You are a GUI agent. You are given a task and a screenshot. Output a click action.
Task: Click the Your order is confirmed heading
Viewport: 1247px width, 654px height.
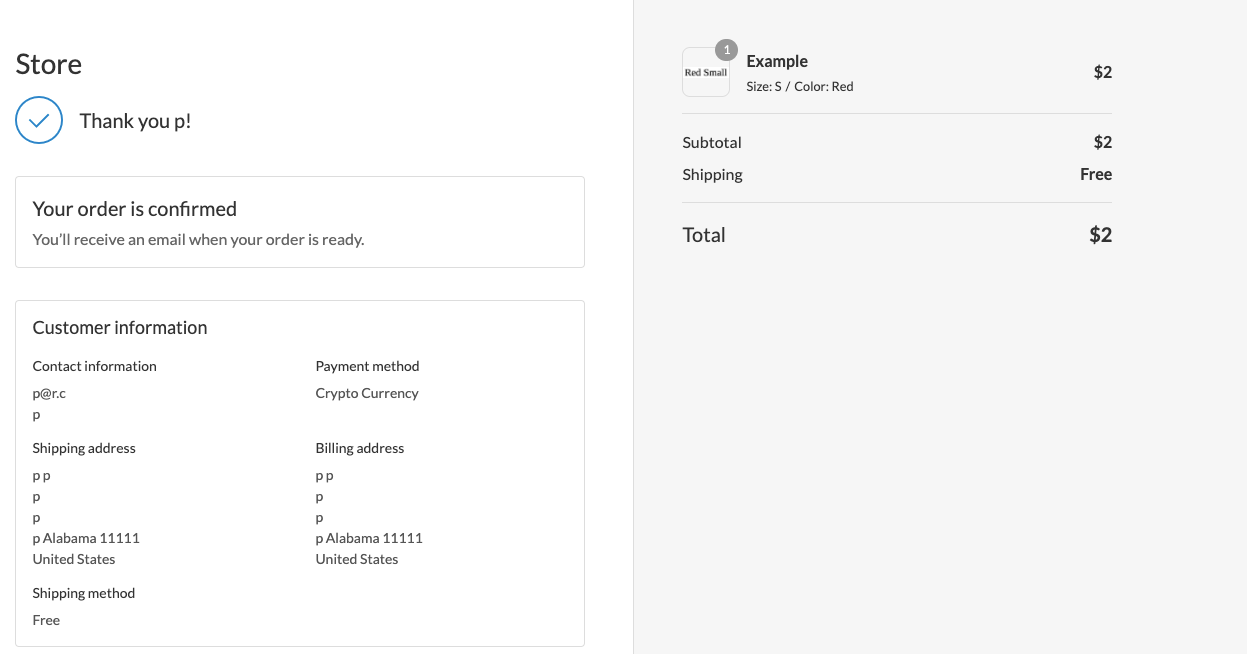coord(135,208)
